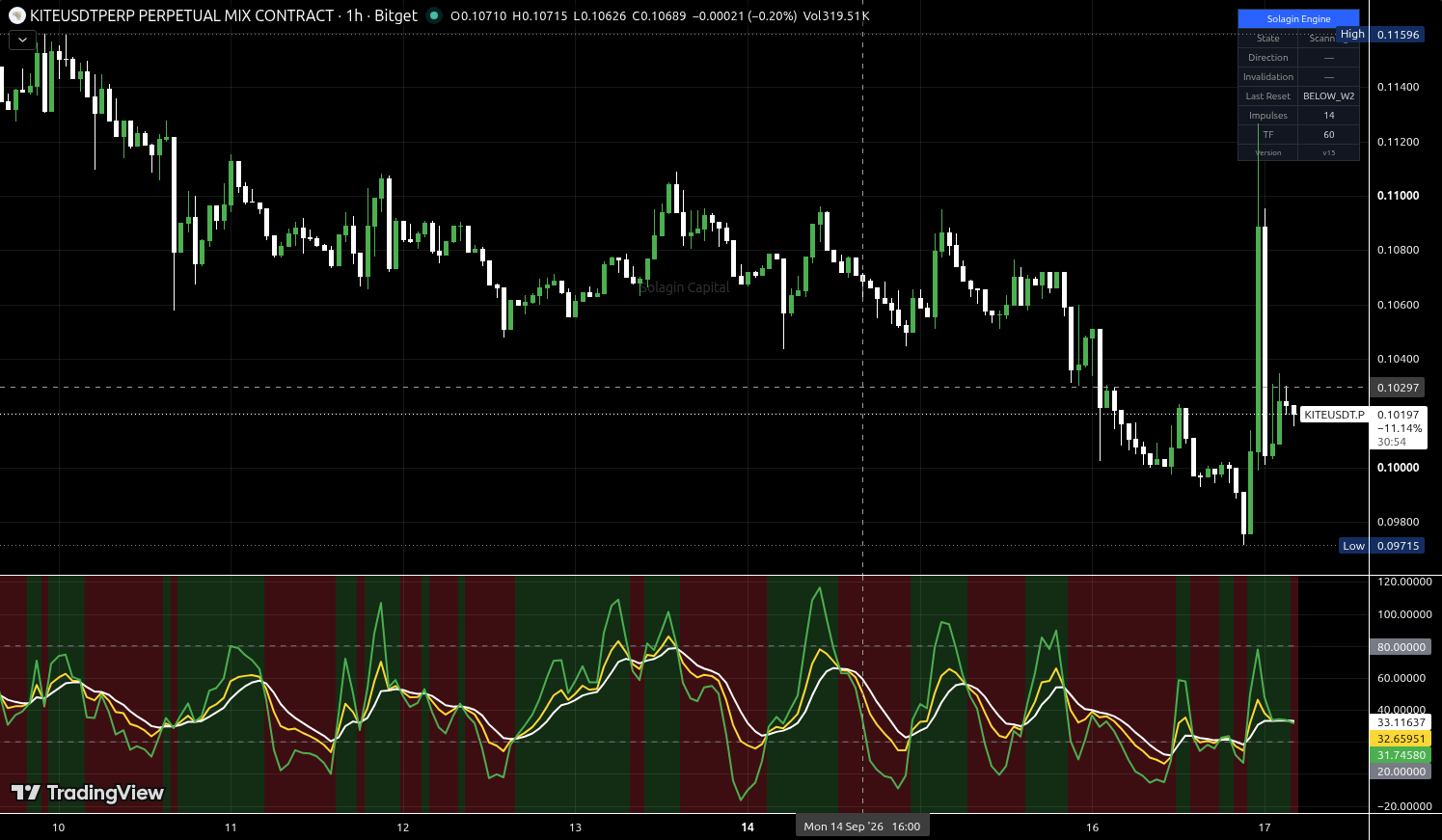This screenshot has width=1442, height=840.
Task: Click 120.00000 on the indicator scale
Action: [1403, 582]
